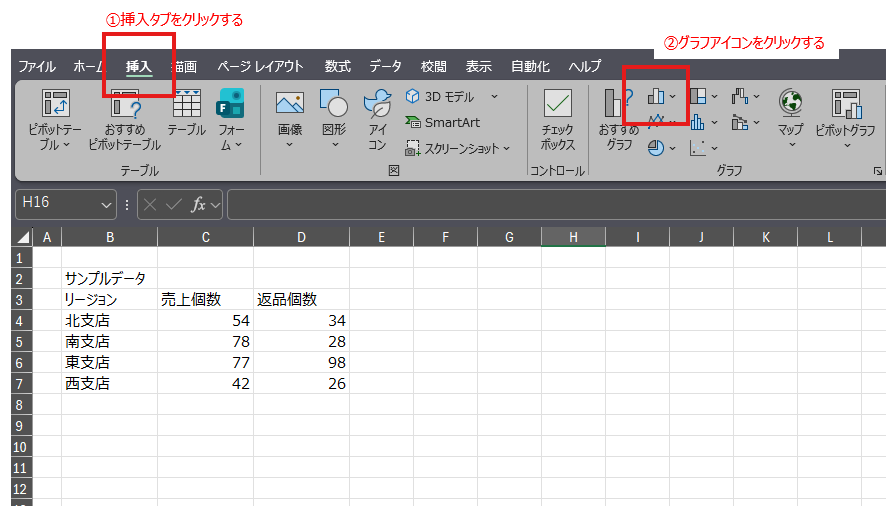Image resolution: width=895 pixels, height=510 pixels.
Task: Click the Shapes (図形) icon
Action: click(333, 105)
